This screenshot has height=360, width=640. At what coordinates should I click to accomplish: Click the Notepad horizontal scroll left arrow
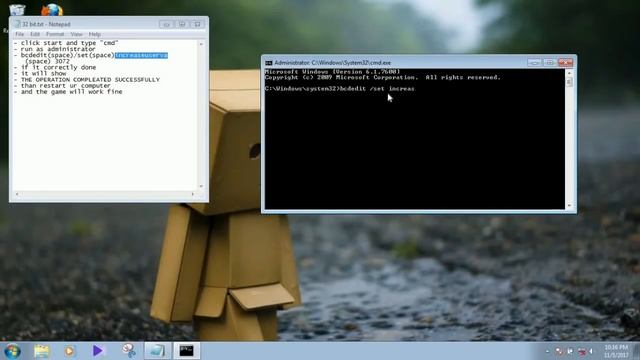(17, 194)
